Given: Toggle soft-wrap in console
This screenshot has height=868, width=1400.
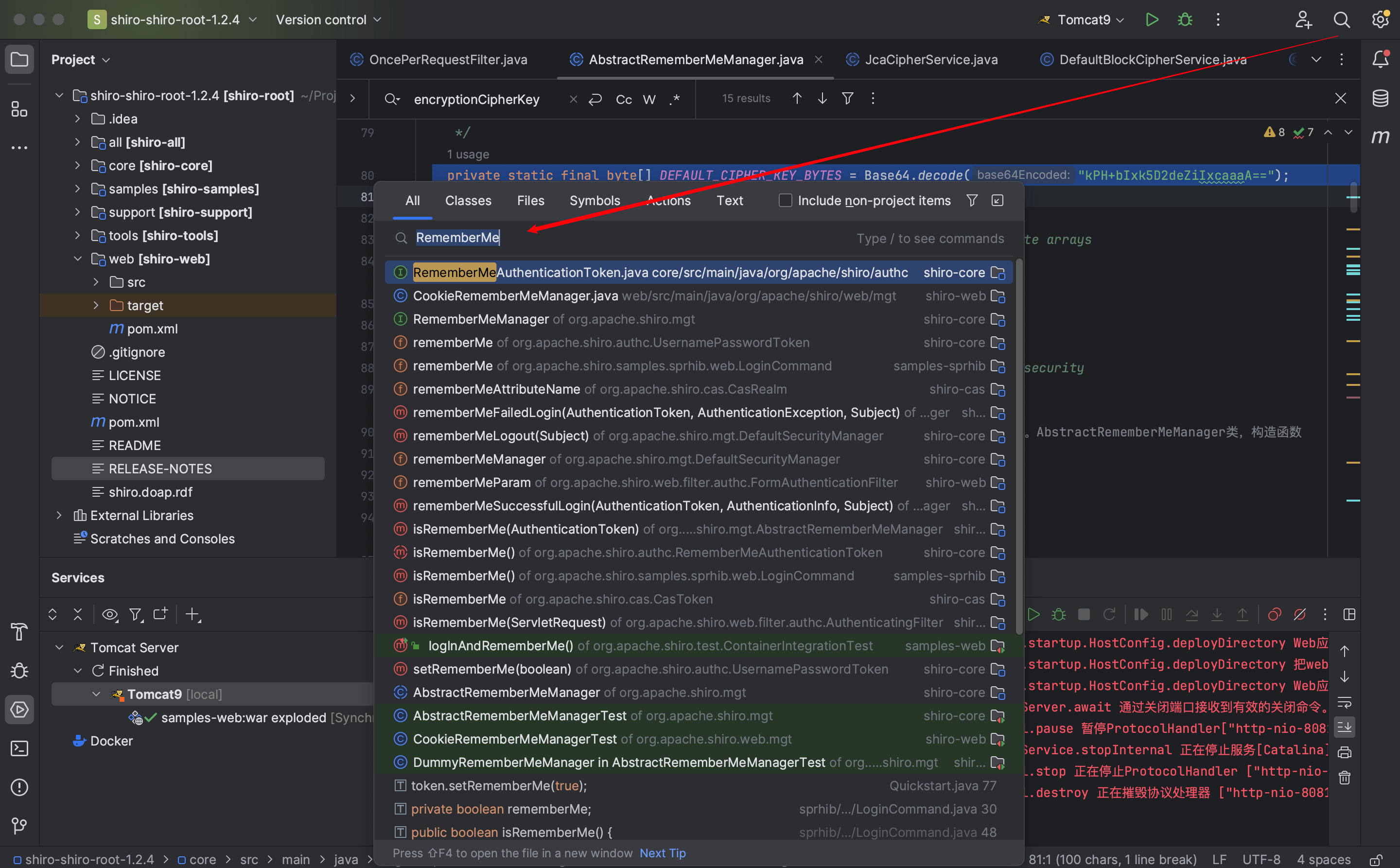Looking at the screenshot, I should pos(1344,702).
